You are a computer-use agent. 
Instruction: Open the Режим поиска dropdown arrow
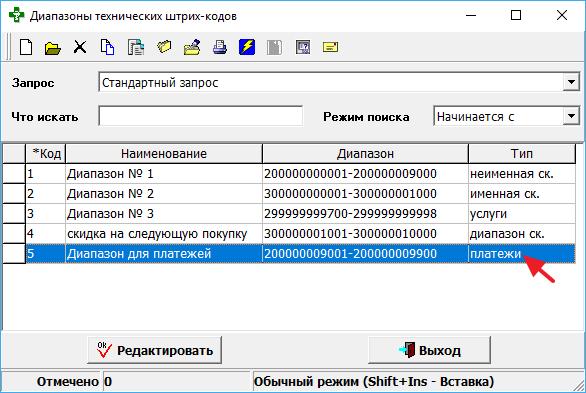coord(571,116)
